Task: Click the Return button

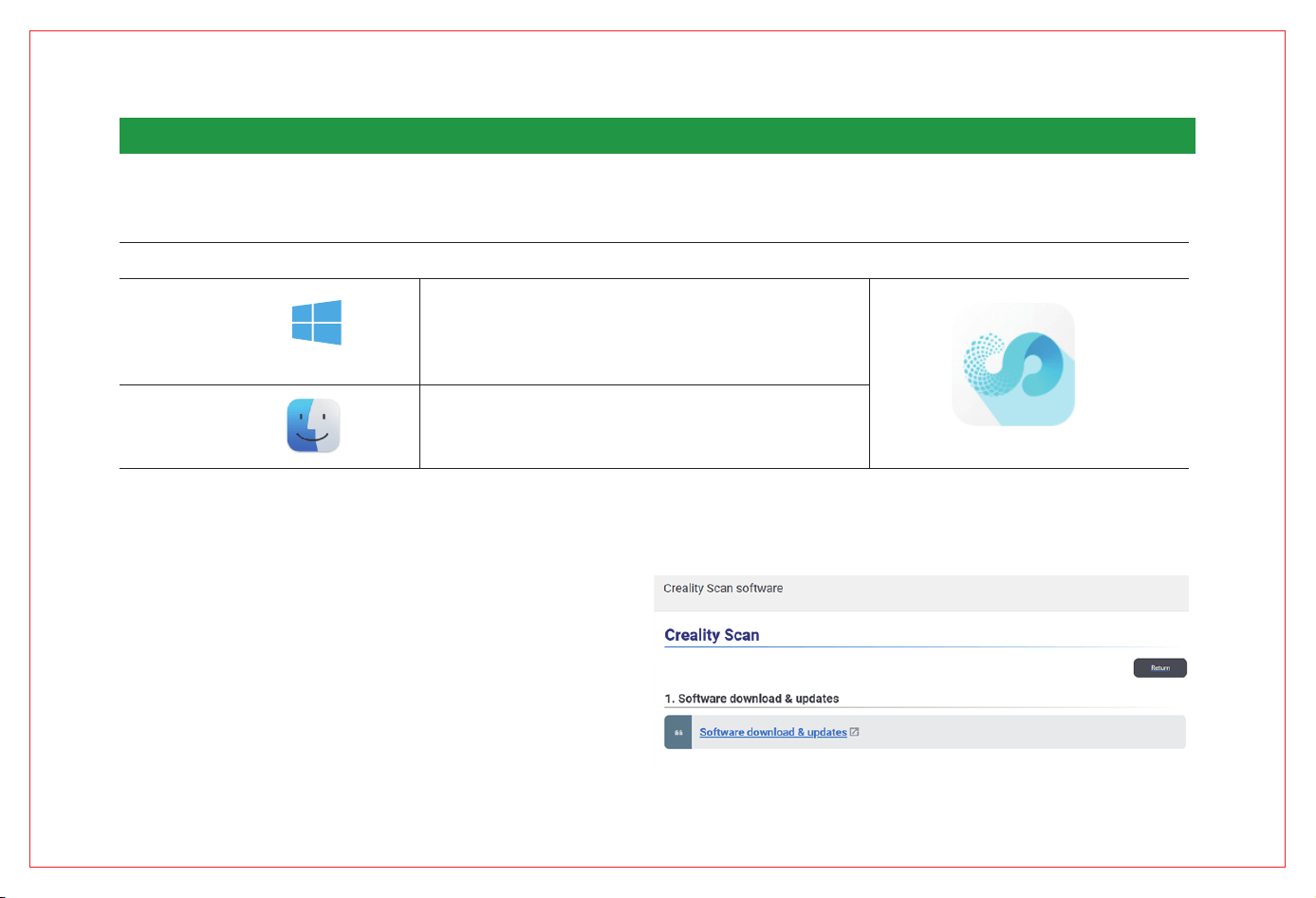Action: point(1159,667)
